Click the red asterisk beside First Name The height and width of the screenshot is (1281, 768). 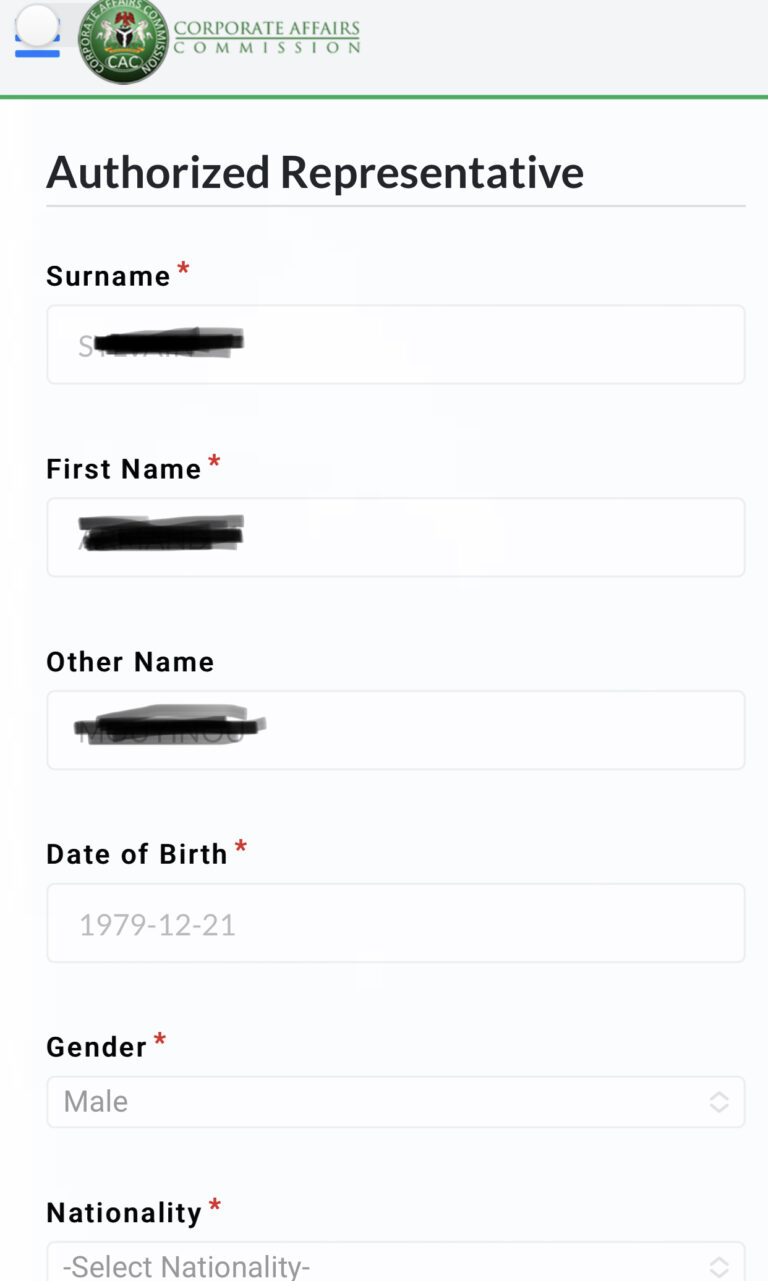(x=214, y=463)
